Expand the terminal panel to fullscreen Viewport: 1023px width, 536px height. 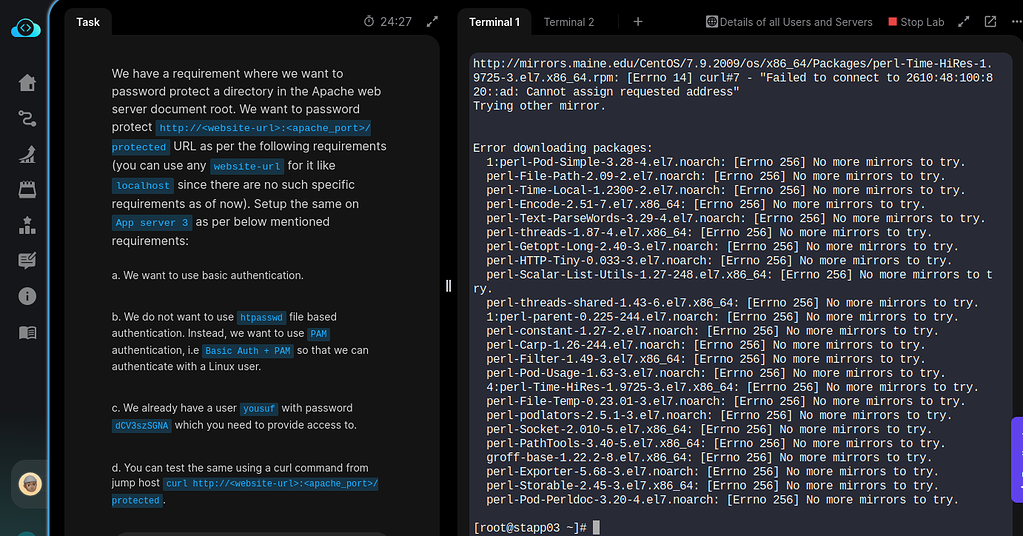click(964, 21)
